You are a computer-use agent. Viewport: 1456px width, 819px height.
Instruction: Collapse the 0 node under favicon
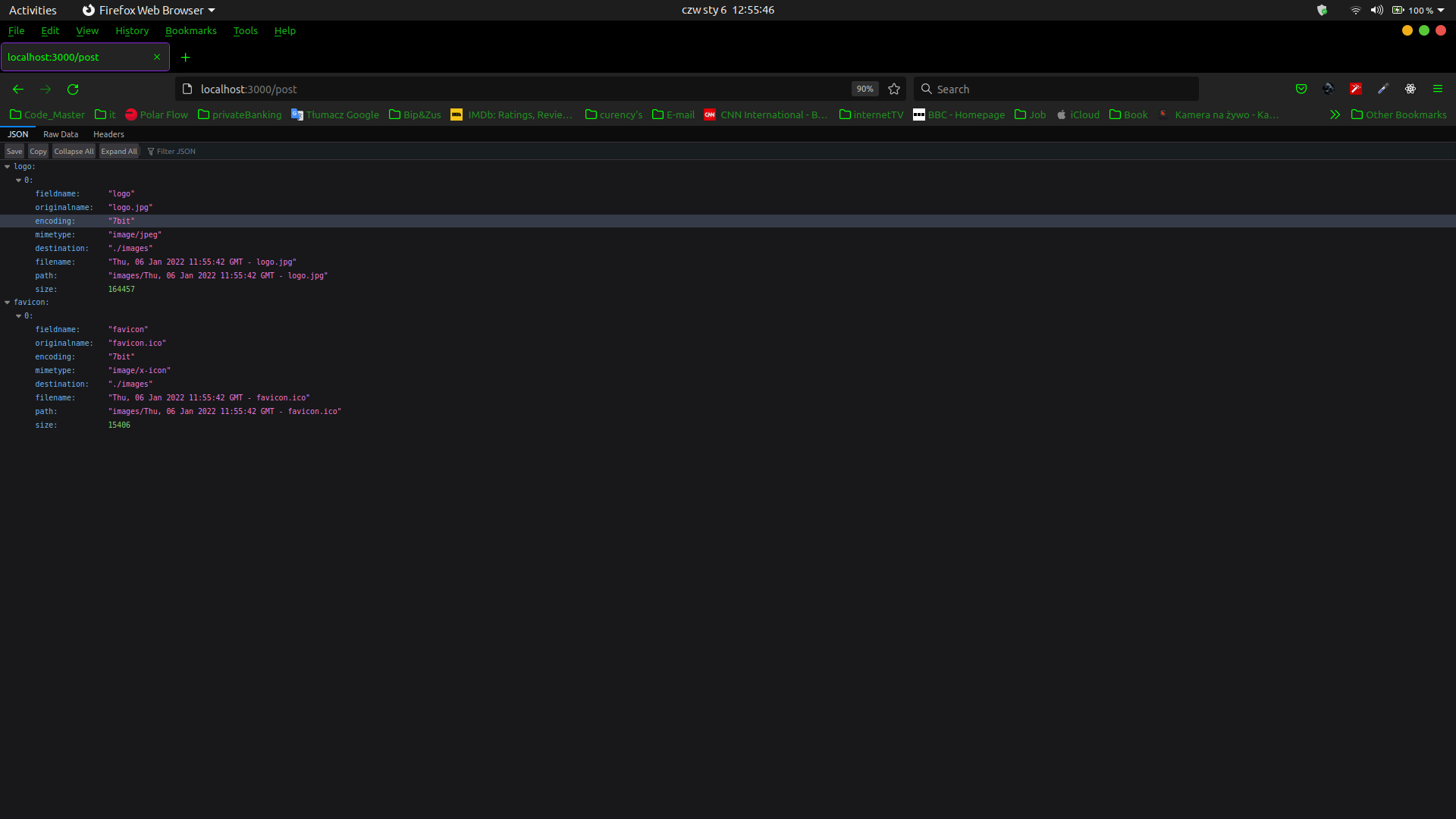click(18, 316)
